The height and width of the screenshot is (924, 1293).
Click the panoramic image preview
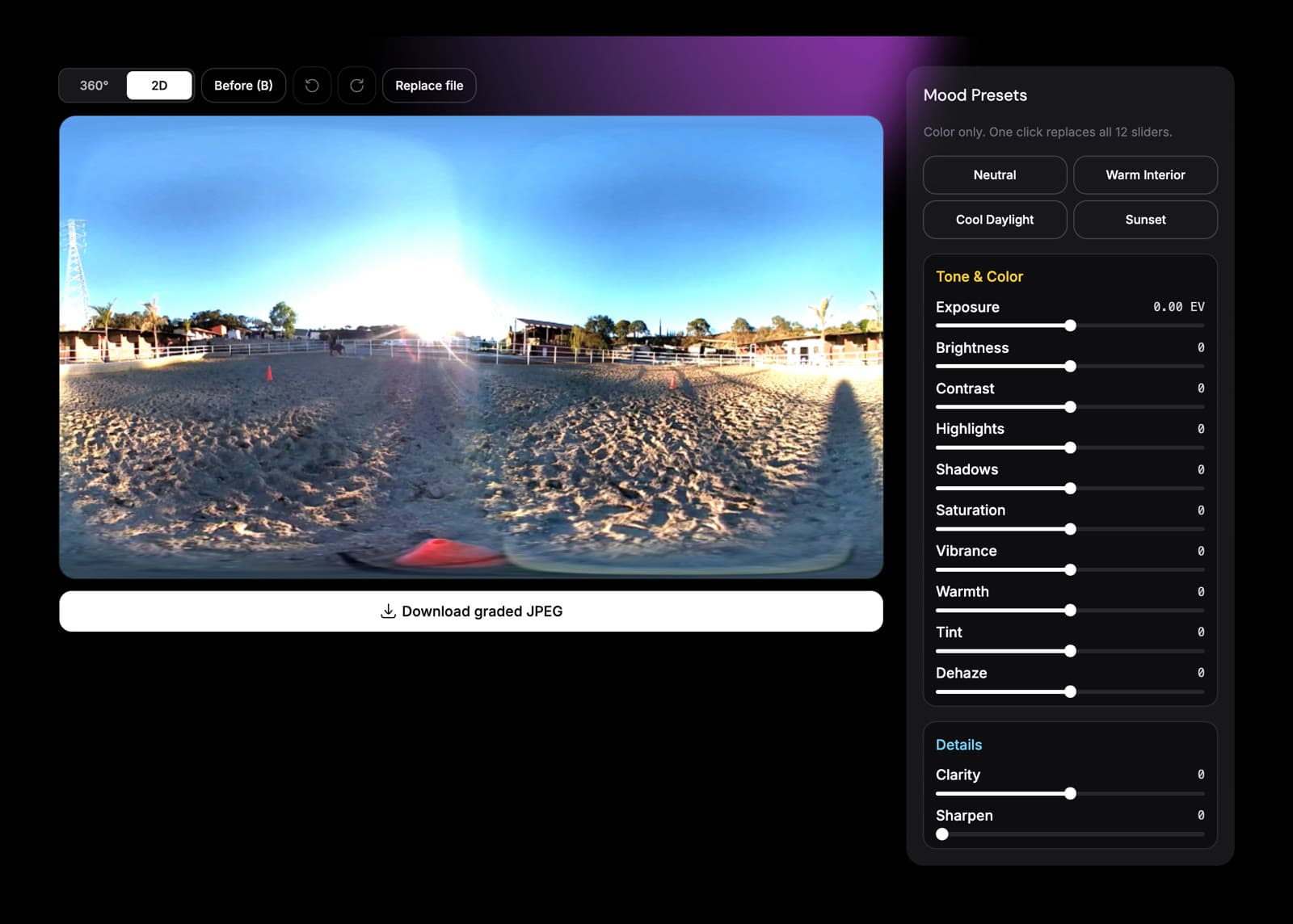471,347
